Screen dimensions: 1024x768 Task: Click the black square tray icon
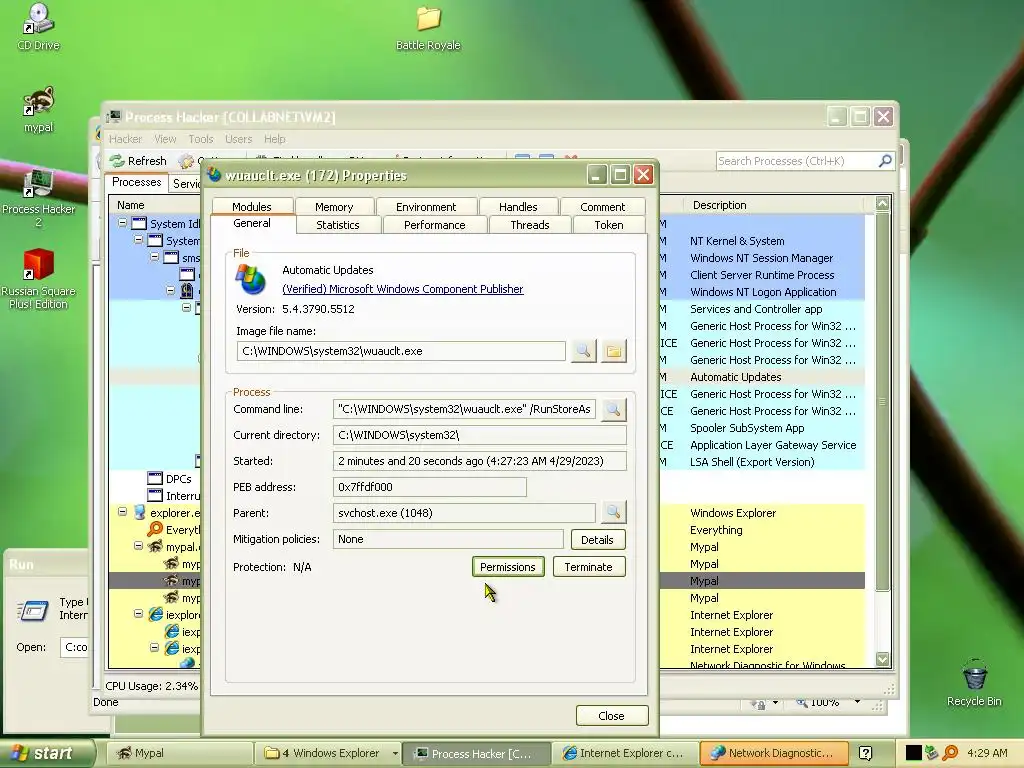pyautogui.click(x=914, y=753)
